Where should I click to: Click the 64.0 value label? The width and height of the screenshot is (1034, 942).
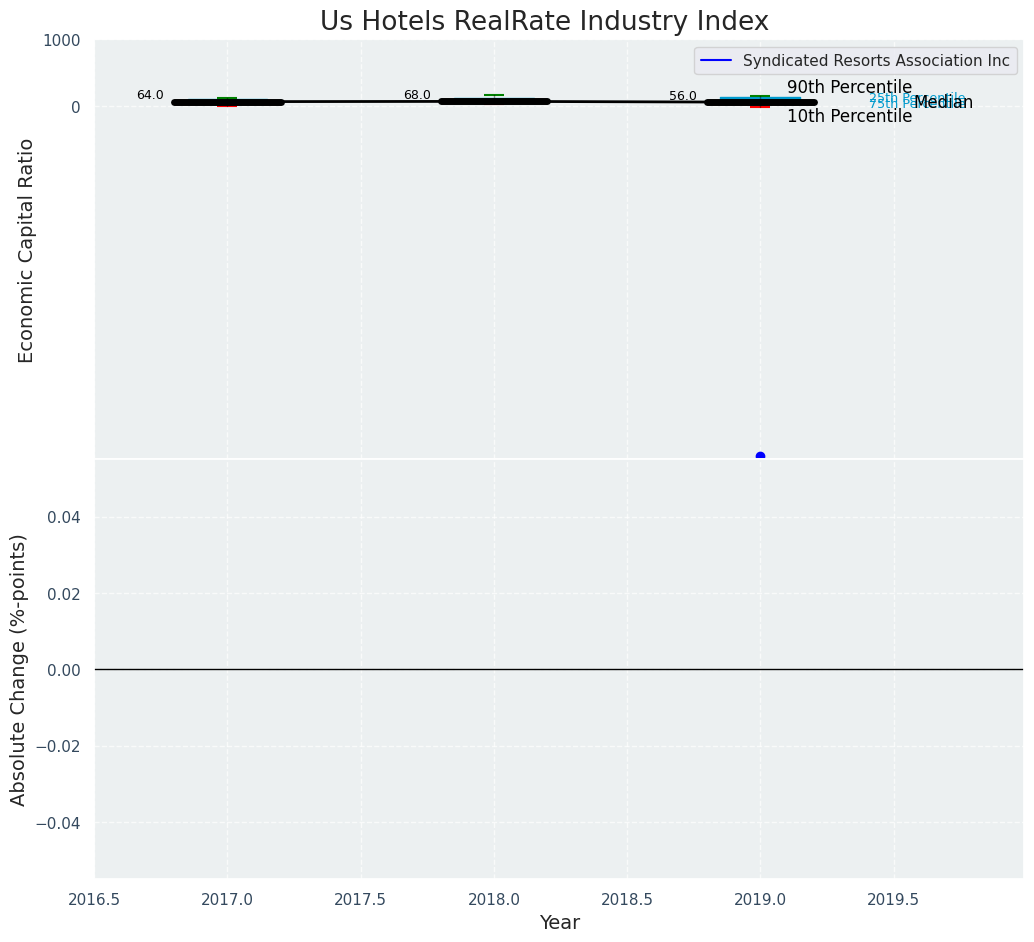150,95
